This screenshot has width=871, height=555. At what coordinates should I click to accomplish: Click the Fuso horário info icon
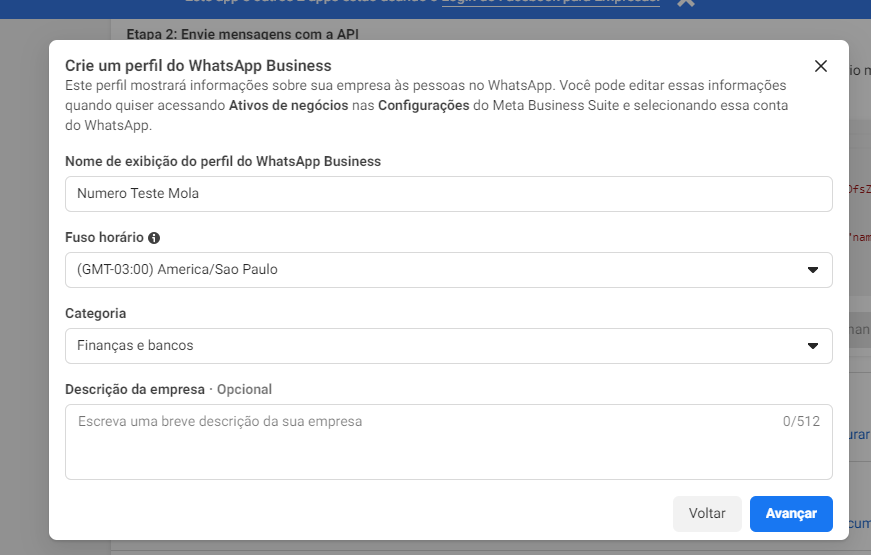154,238
